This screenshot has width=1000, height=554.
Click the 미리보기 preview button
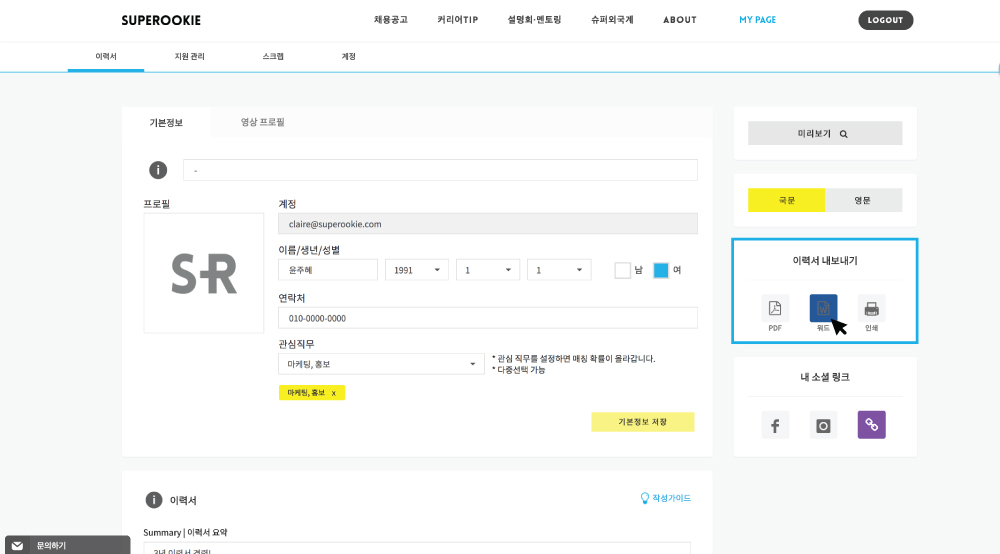click(824, 133)
